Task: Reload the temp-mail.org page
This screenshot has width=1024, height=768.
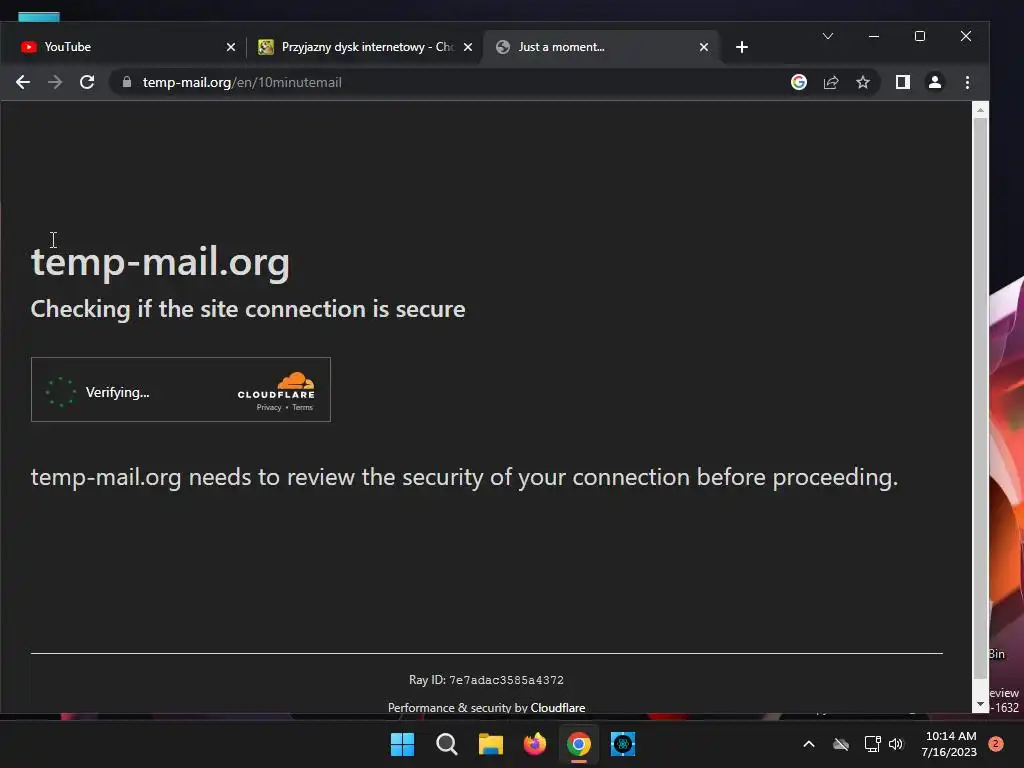Action: tap(87, 82)
